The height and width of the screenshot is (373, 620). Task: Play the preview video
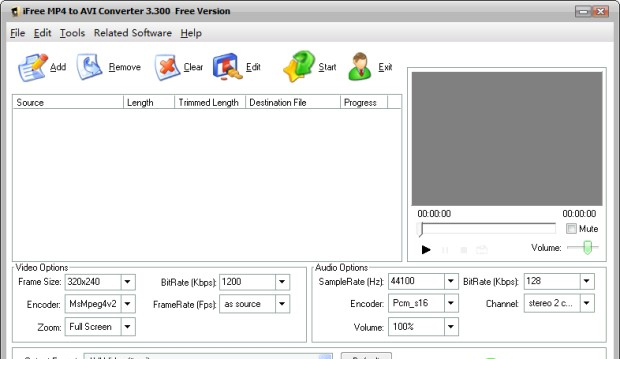coord(426,250)
